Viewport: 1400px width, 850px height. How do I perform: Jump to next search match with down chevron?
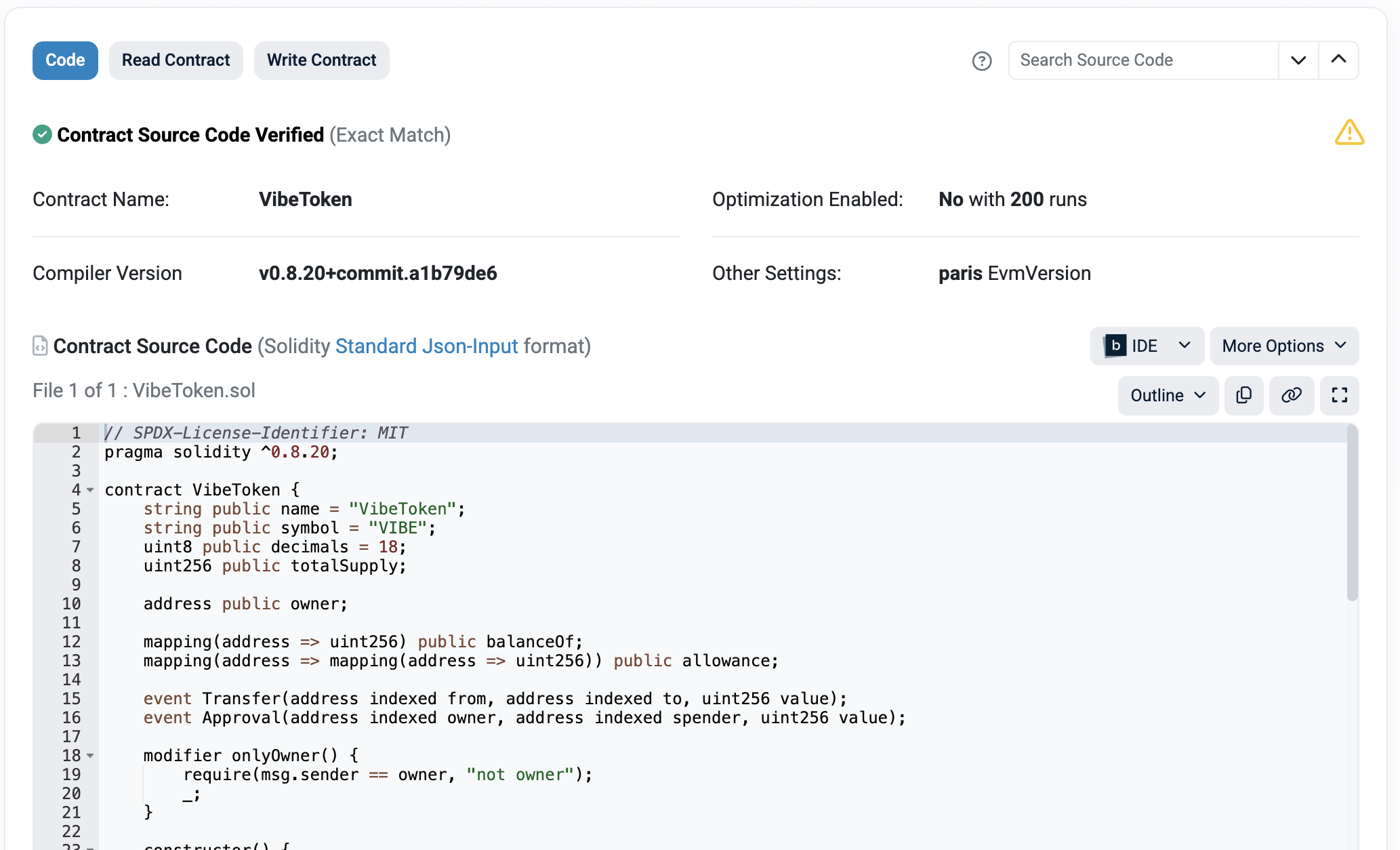coord(1298,60)
